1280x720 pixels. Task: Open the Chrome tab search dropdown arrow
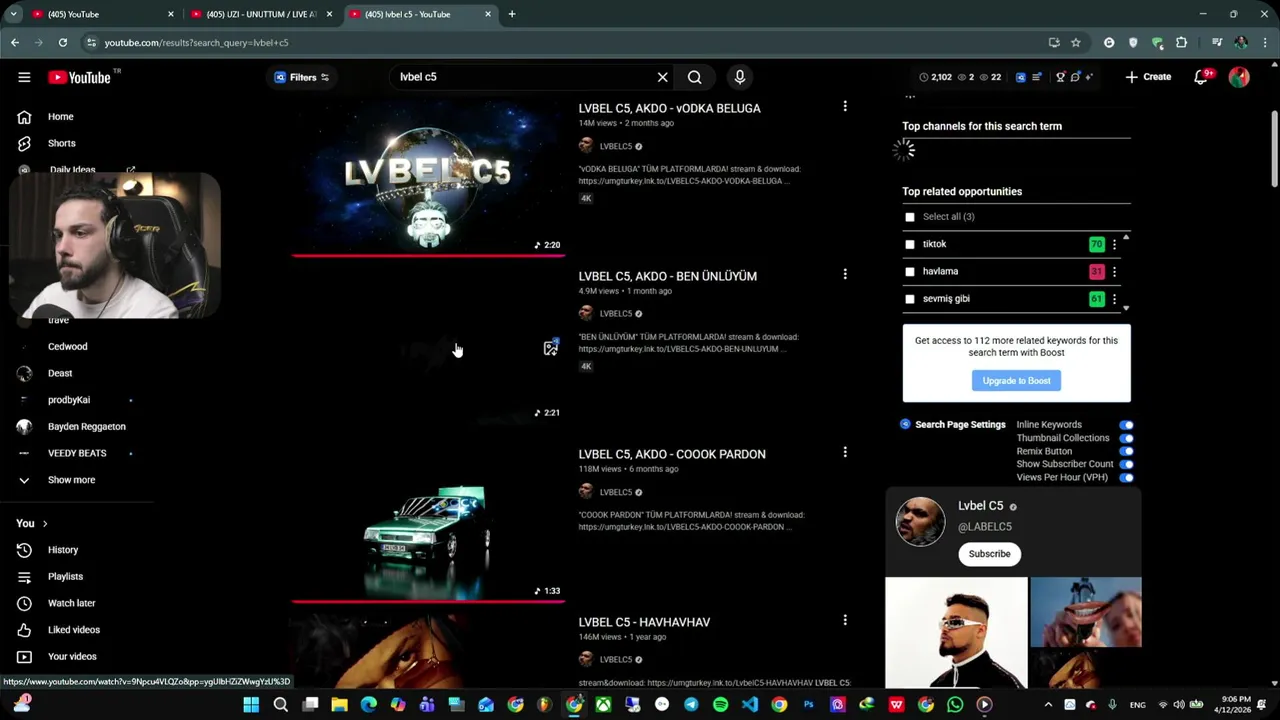point(13,14)
